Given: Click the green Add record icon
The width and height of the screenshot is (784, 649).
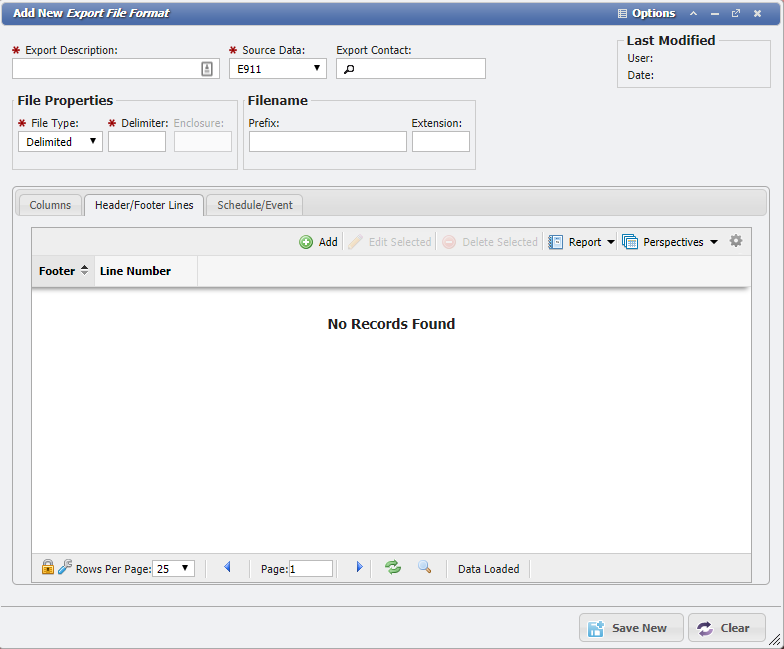Looking at the screenshot, I should [x=306, y=242].
